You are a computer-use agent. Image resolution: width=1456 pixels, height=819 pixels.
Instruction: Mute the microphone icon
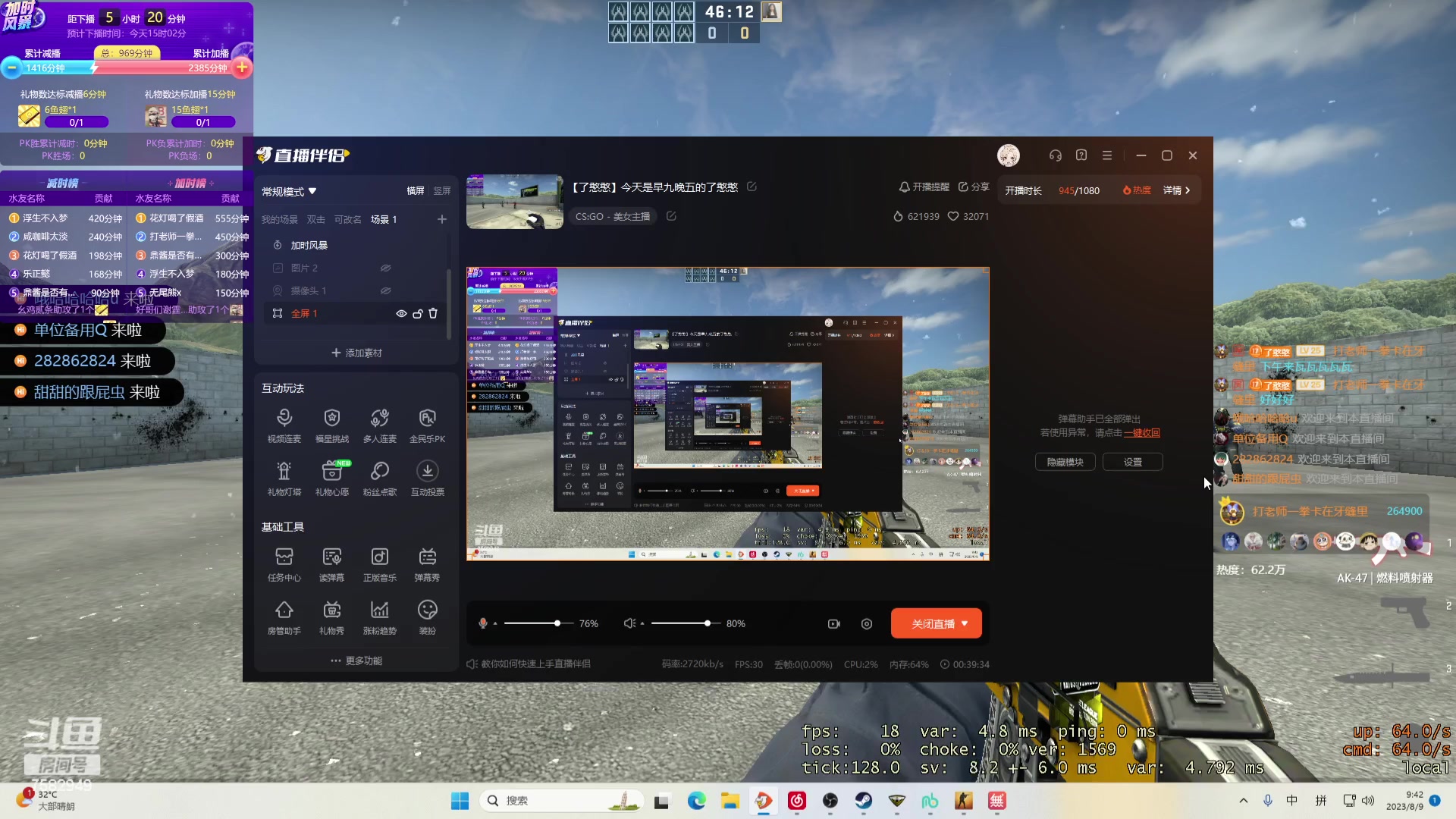[482, 623]
